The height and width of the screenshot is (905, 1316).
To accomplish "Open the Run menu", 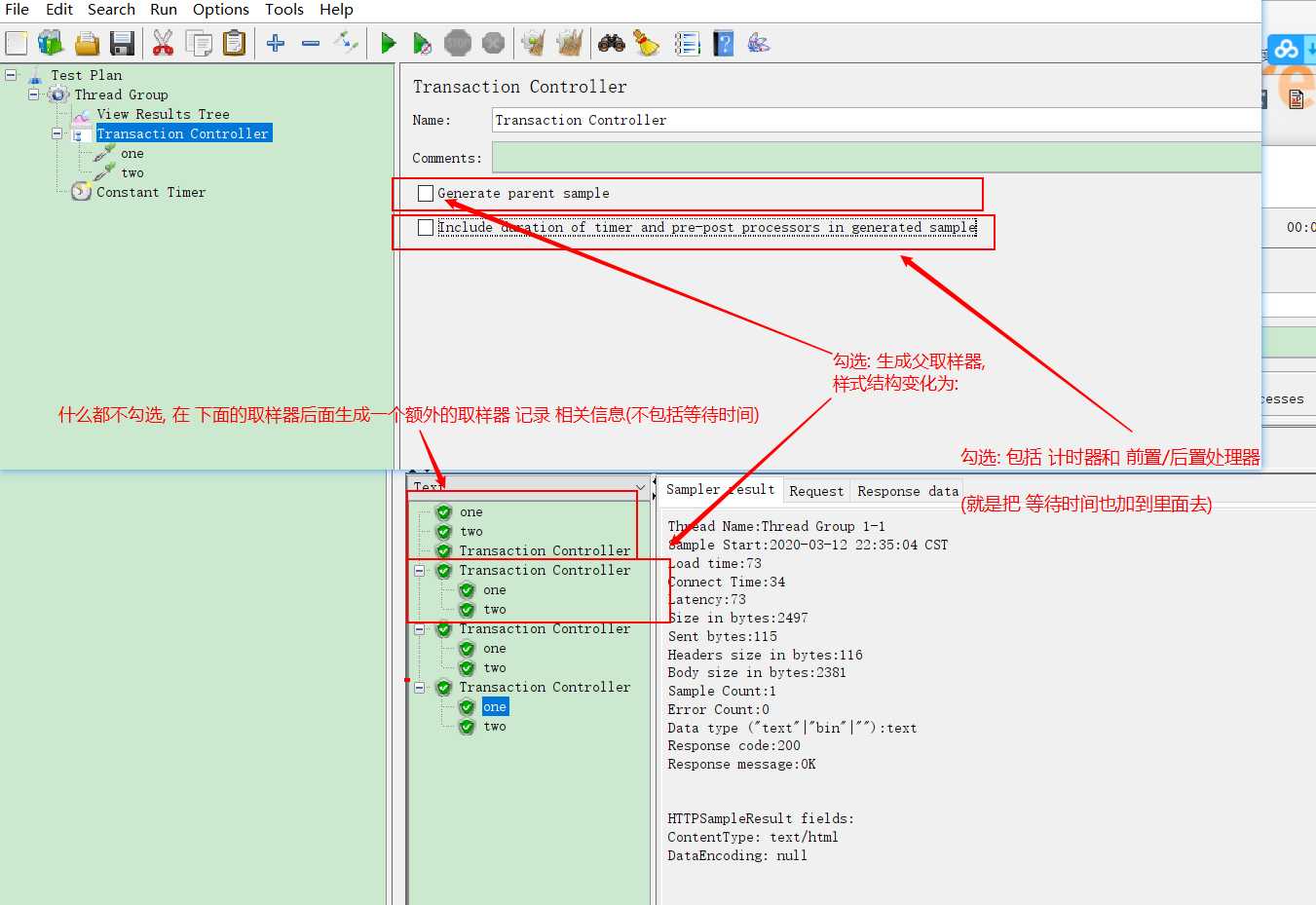I will click(x=164, y=10).
